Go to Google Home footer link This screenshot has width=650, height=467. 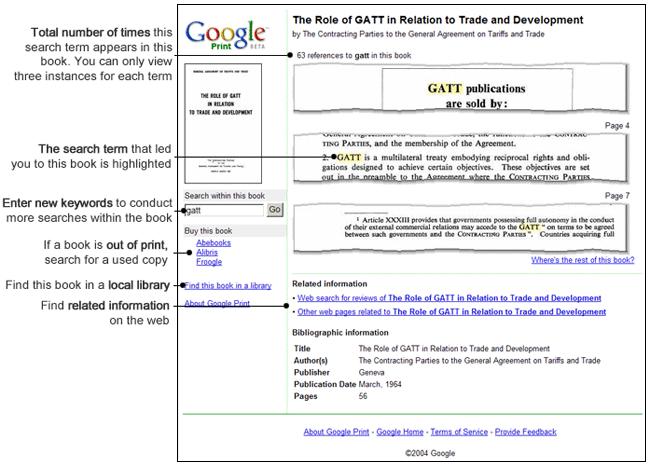click(401, 432)
